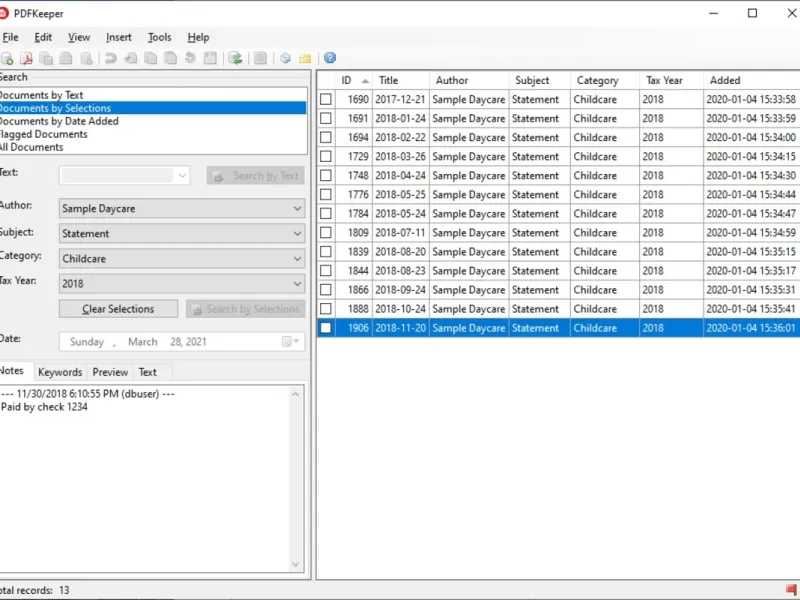Sort the list by Title column header
Image resolution: width=800 pixels, height=600 pixels.
388,80
